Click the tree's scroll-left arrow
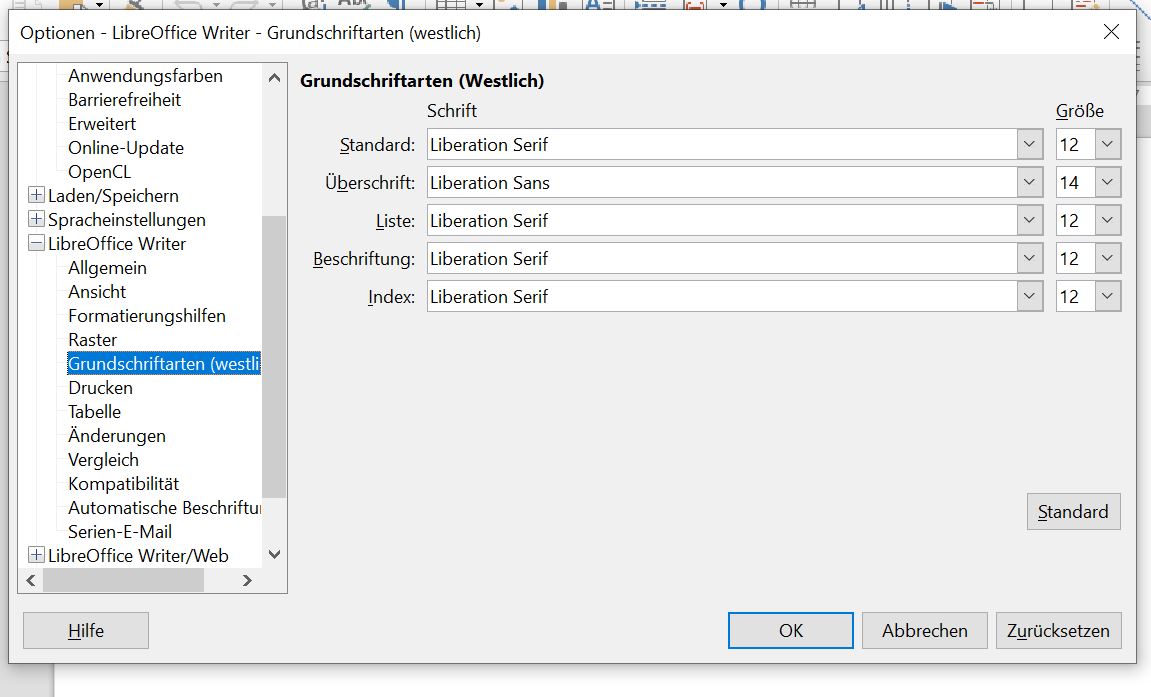Screen dimensions: 1151x697 (31, 580)
